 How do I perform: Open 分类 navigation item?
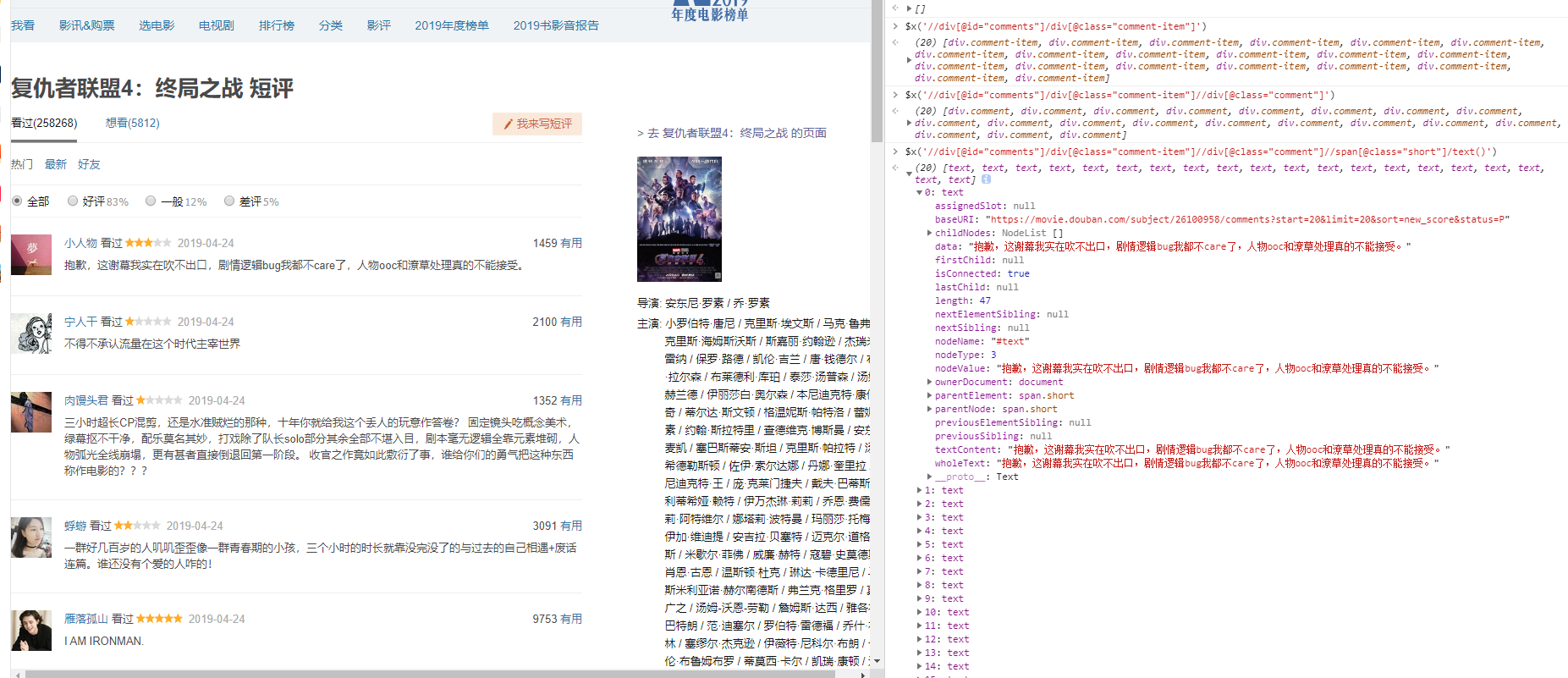(x=331, y=25)
